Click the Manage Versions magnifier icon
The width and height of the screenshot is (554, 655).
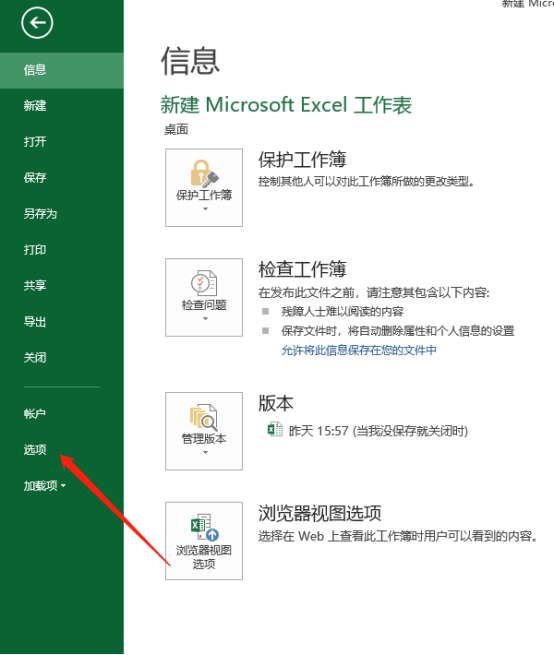point(204,417)
